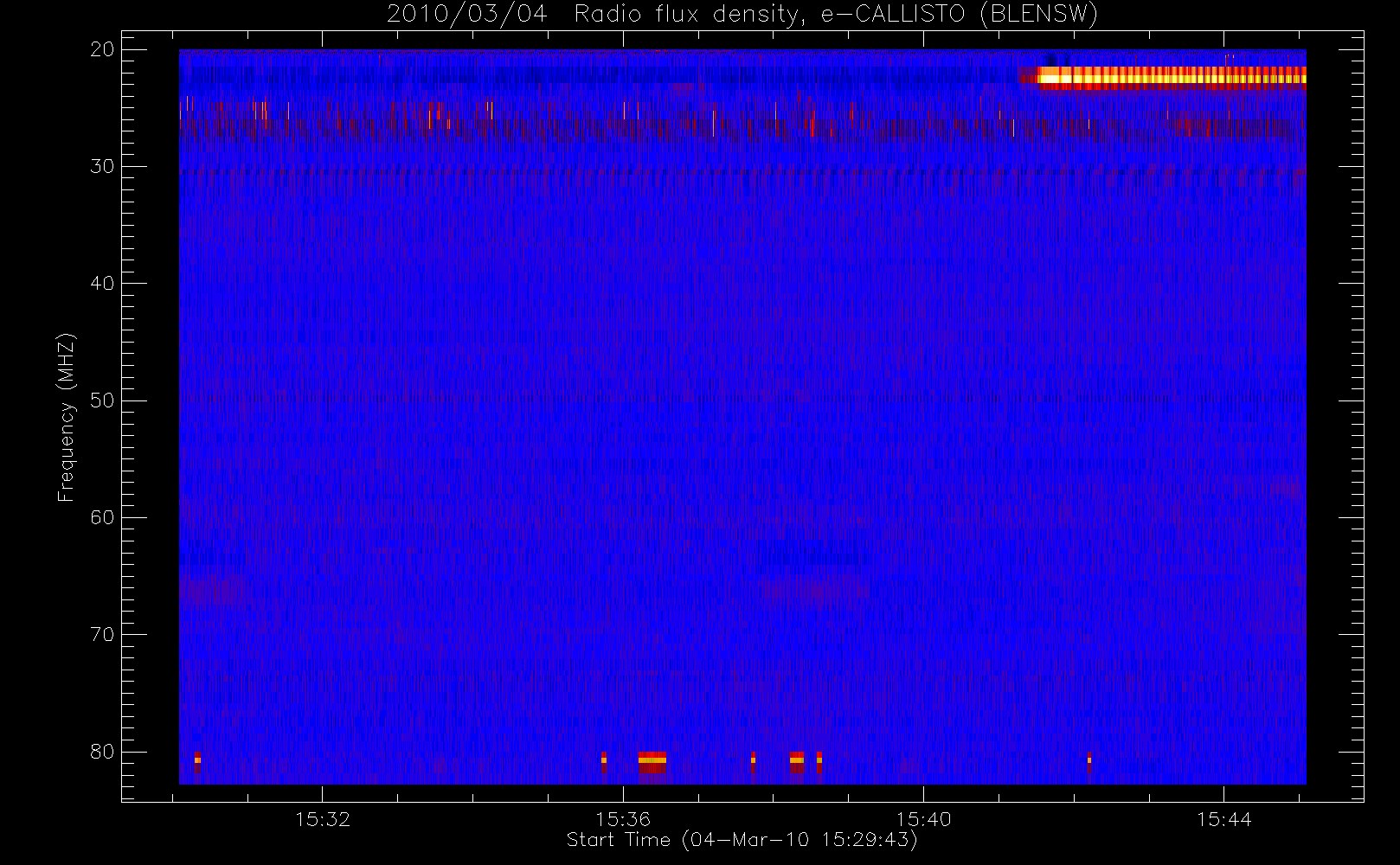The height and width of the screenshot is (865, 1400).
Task: Click the 40 MHz frequency tick label
Action: click(102, 284)
